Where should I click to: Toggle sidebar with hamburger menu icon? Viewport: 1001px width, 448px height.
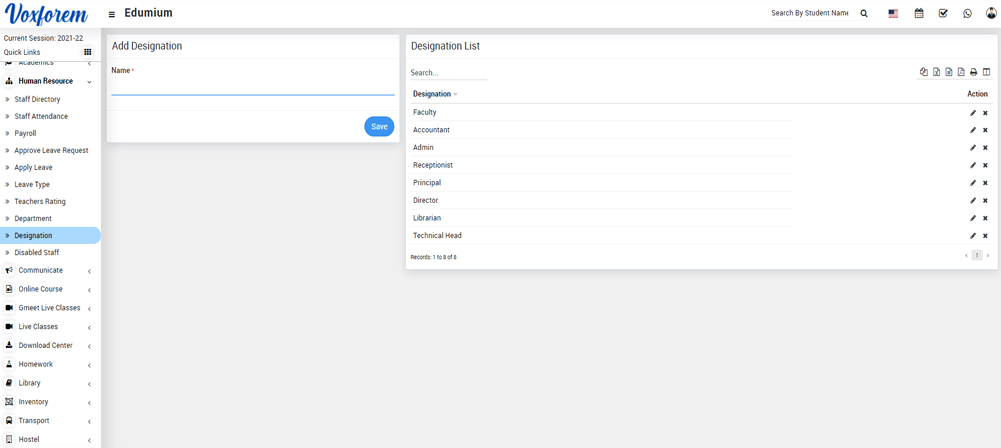coord(111,14)
